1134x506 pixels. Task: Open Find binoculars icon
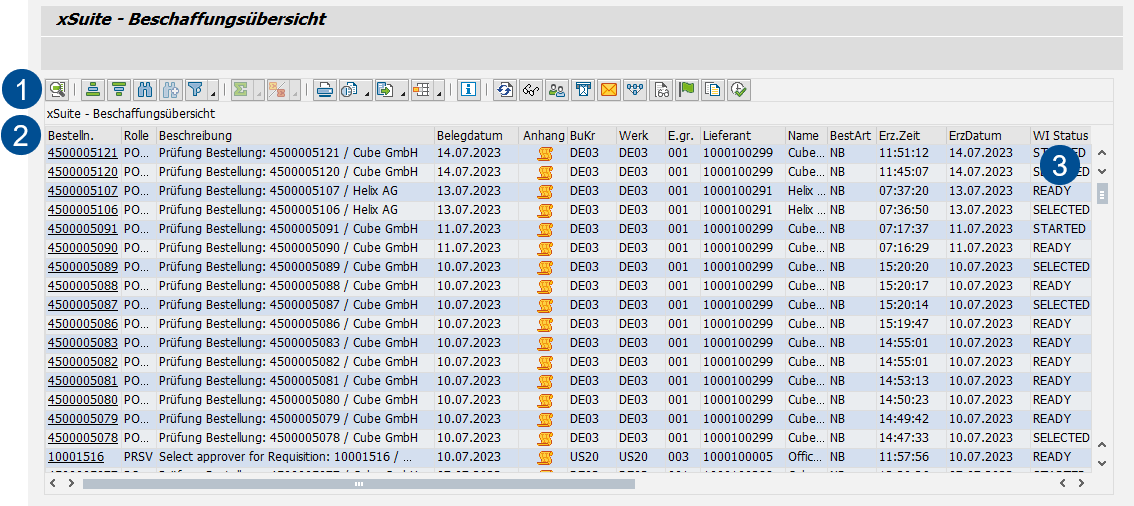tap(145, 90)
